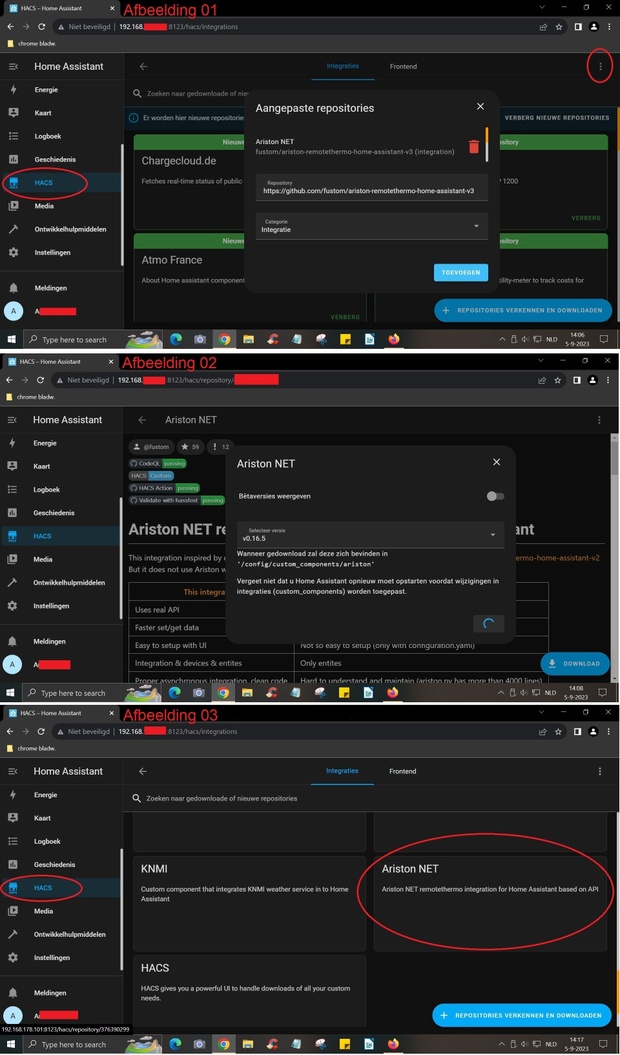The width and height of the screenshot is (620, 1055).
Task: Click the CodeQL passing badge
Action: click(158, 464)
